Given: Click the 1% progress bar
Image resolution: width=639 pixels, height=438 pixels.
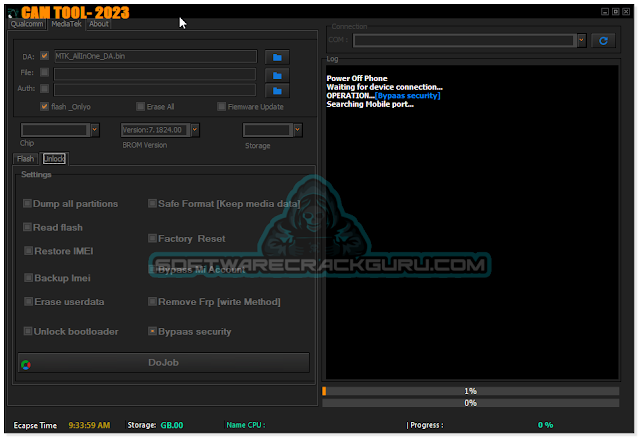Looking at the screenshot, I should click(471, 391).
